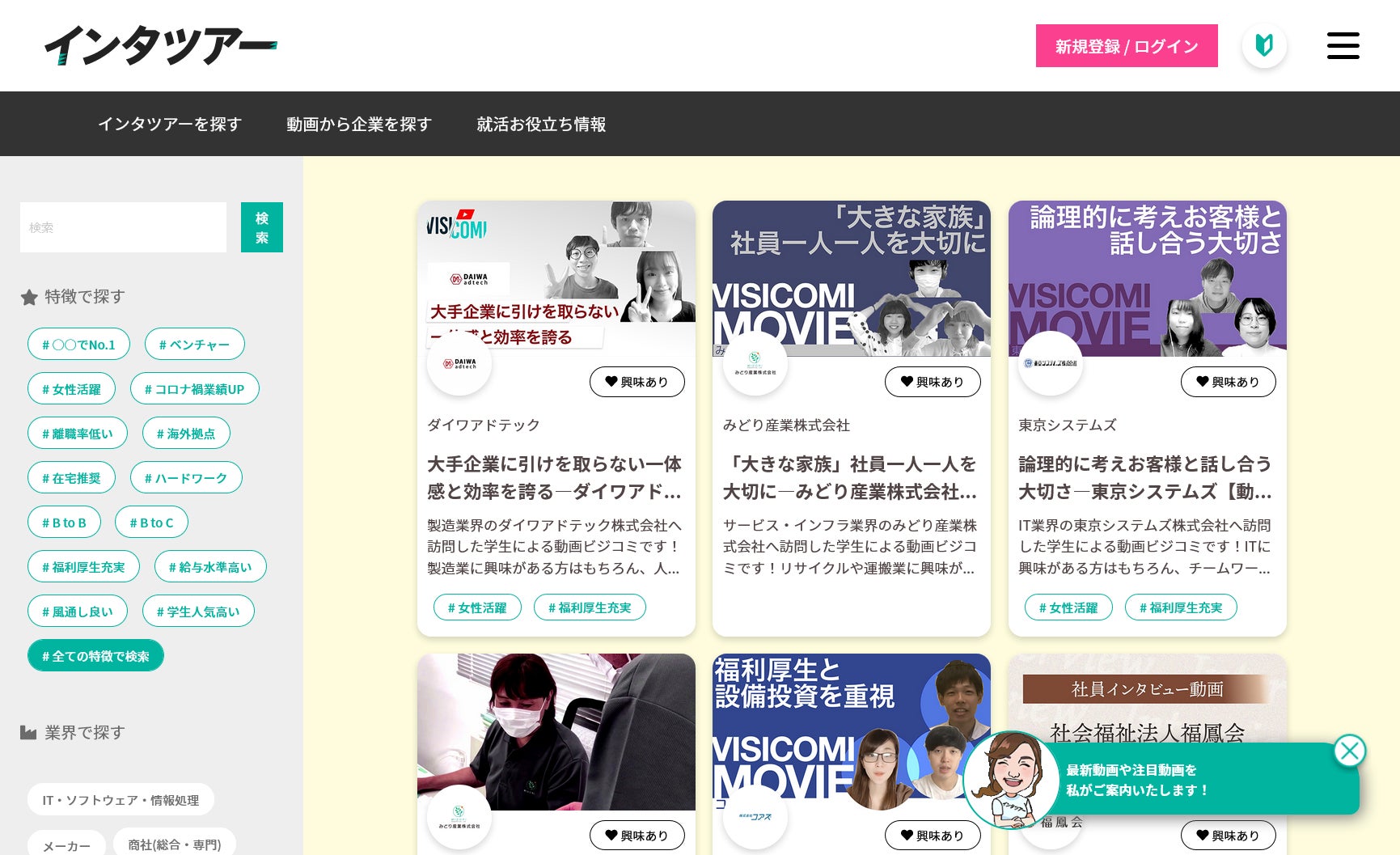Screen dimensions: 1400x855
Task: Open masked worker video thumbnail
Action: (x=556, y=732)
